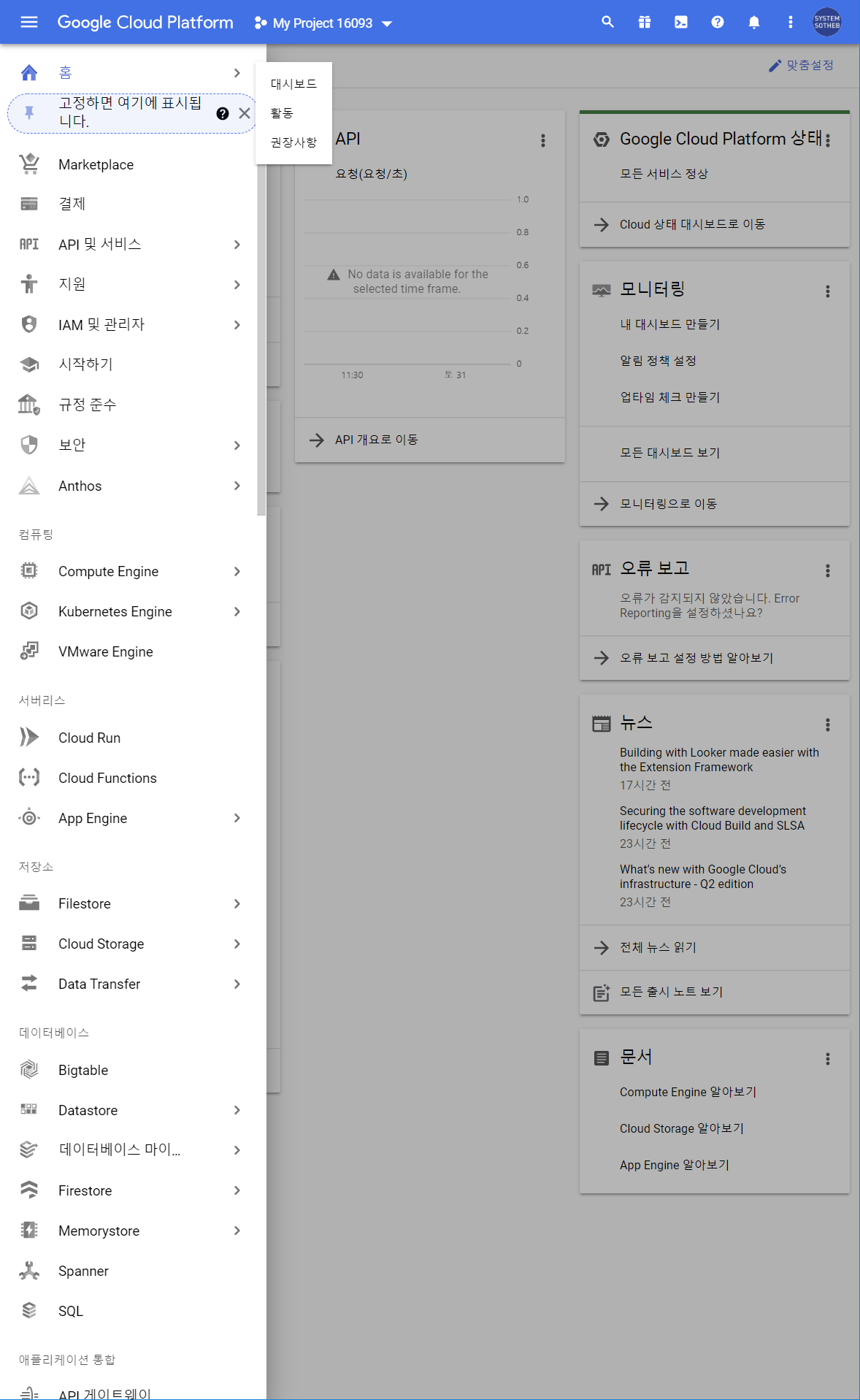
Task: Expand Compute Engine submenu arrow
Action: coord(237,572)
